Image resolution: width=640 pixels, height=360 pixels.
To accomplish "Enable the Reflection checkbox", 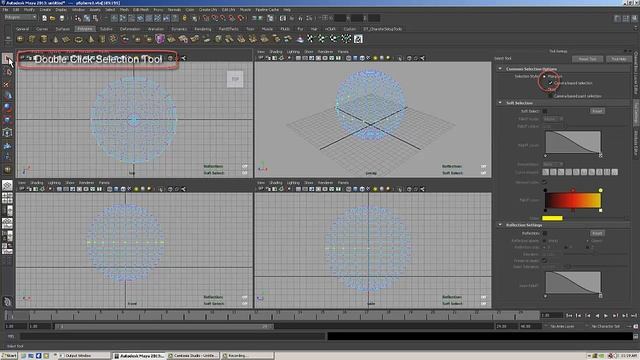I will pos(544,233).
